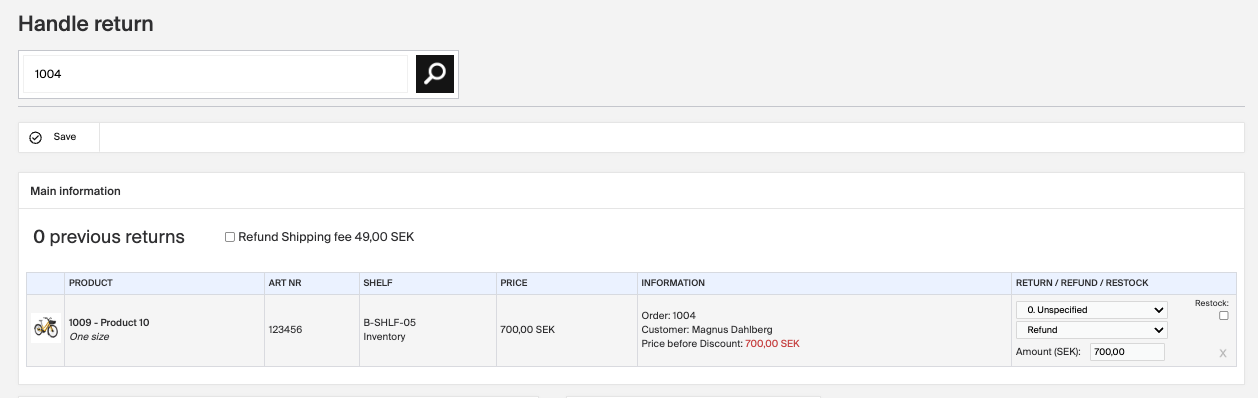
Task: Open the 0. Unspecified return reason dropdown
Action: (1092, 310)
